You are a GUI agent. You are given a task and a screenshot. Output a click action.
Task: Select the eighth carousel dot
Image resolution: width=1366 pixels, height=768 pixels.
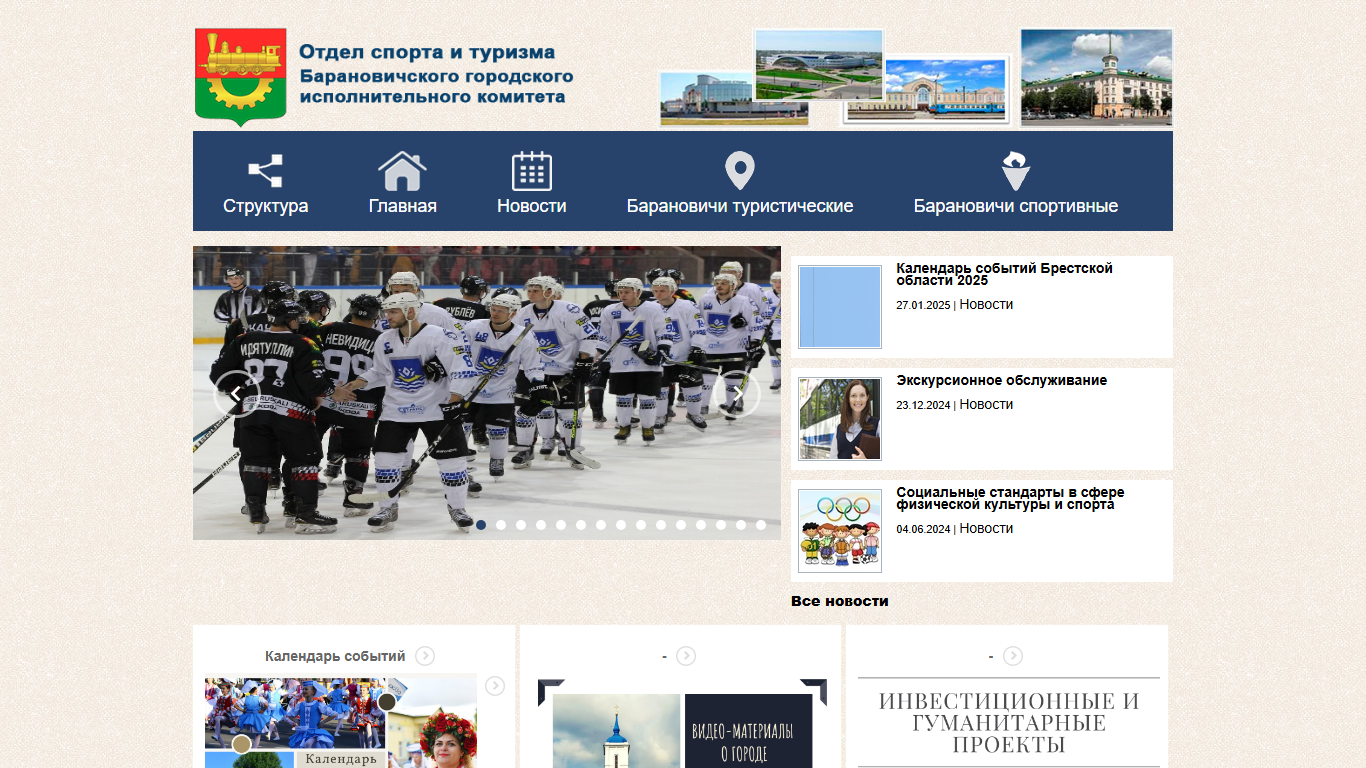(x=621, y=525)
